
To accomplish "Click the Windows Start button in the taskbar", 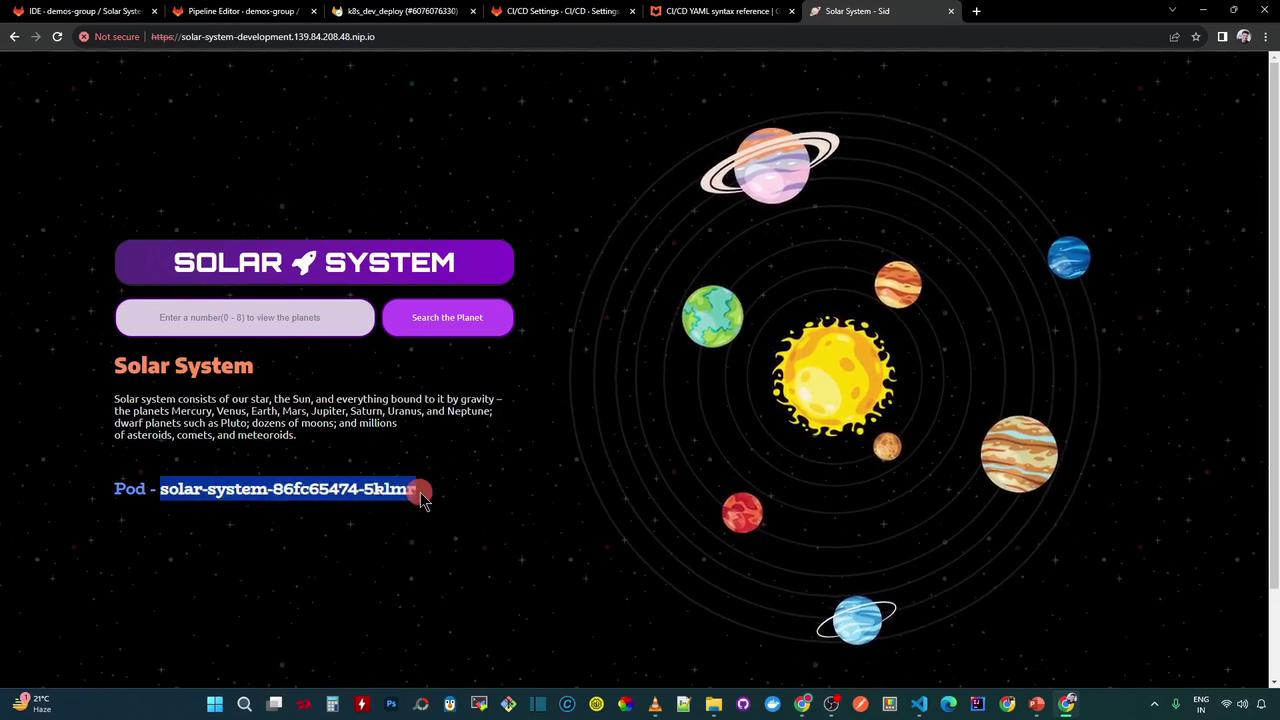I will (215, 704).
